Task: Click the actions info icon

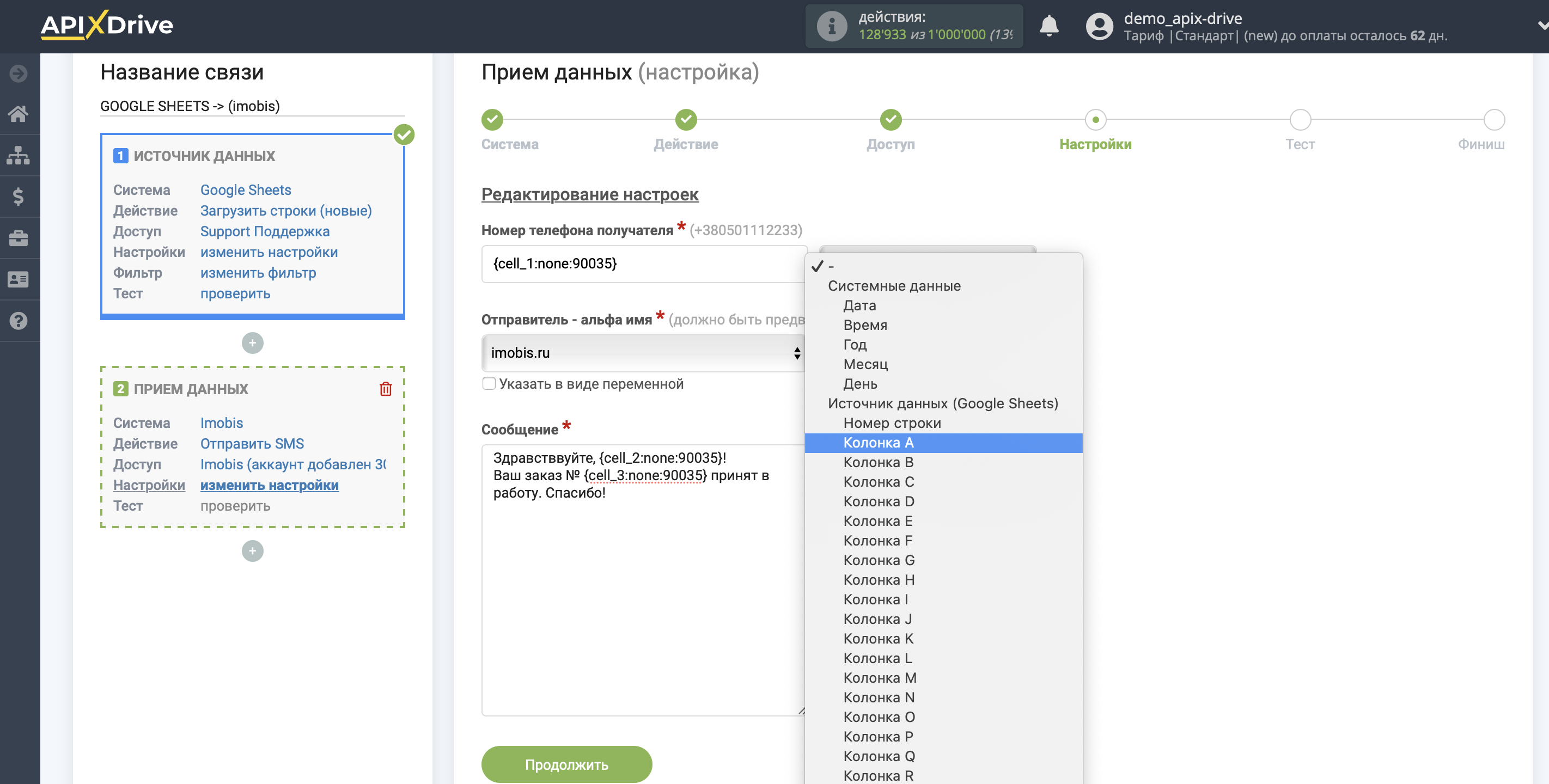Action: click(x=832, y=27)
